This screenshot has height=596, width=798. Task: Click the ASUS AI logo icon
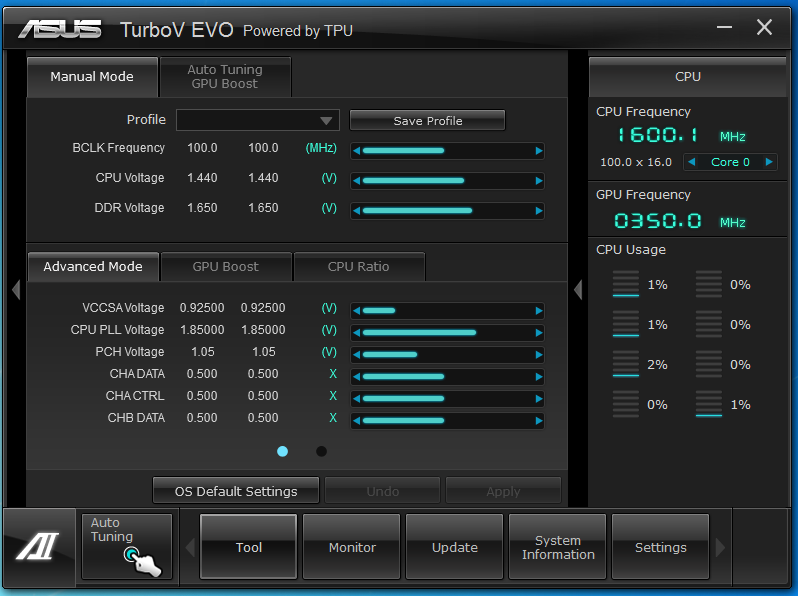pyautogui.click(x=38, y=547)
